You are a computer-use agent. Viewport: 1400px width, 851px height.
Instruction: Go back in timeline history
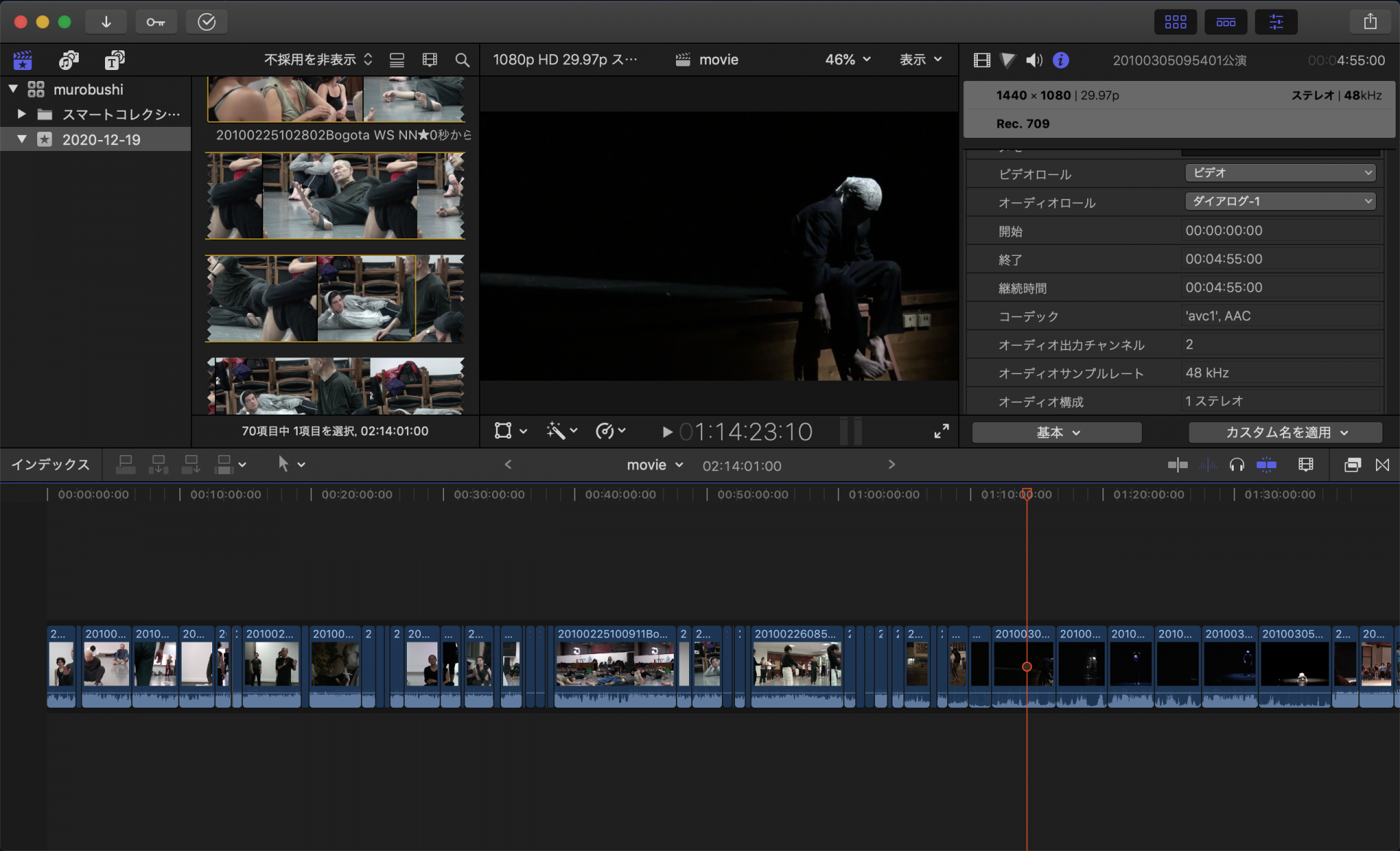click(508, 465)
